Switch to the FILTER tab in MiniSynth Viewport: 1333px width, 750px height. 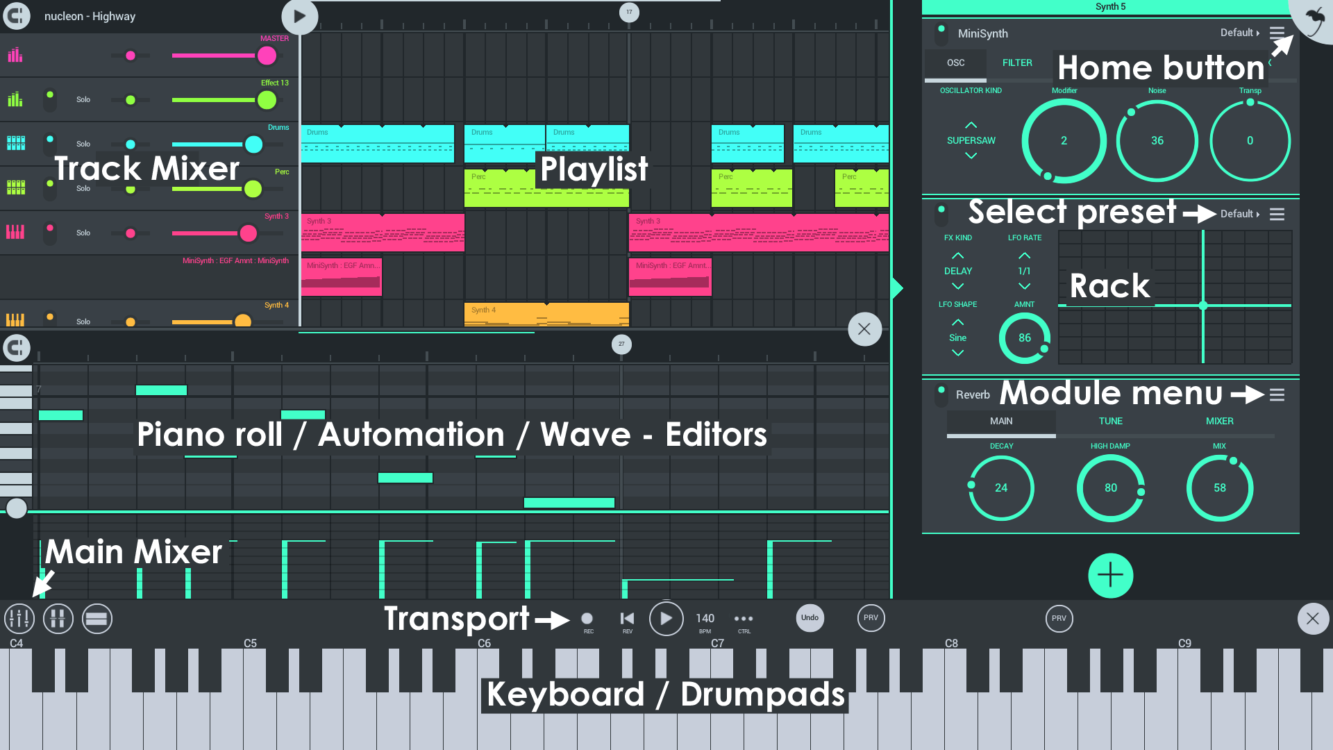pos(1017,62)
